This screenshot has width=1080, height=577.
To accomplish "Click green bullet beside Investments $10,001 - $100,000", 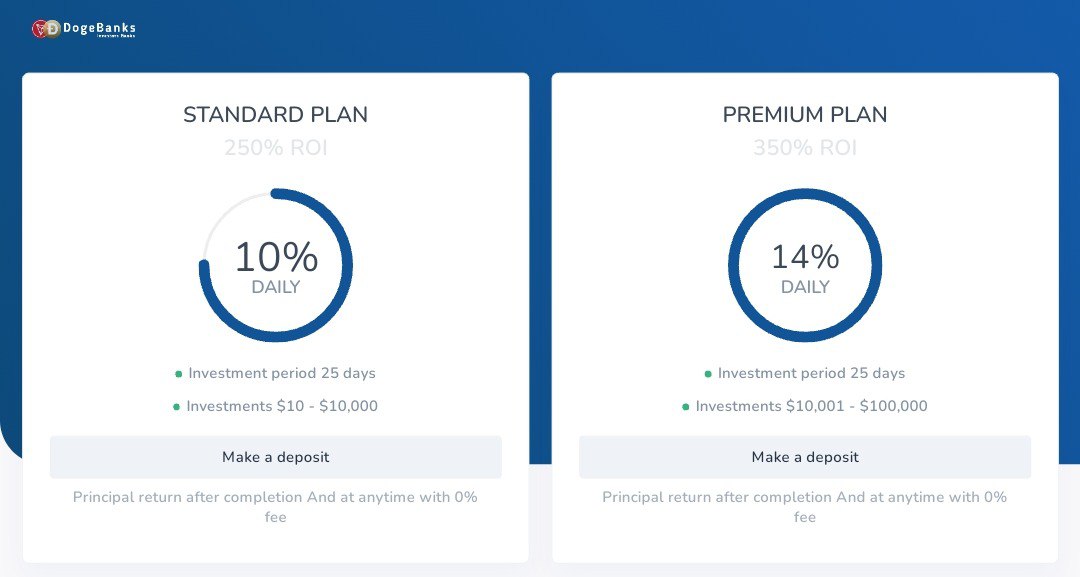I will pos(686,407).
